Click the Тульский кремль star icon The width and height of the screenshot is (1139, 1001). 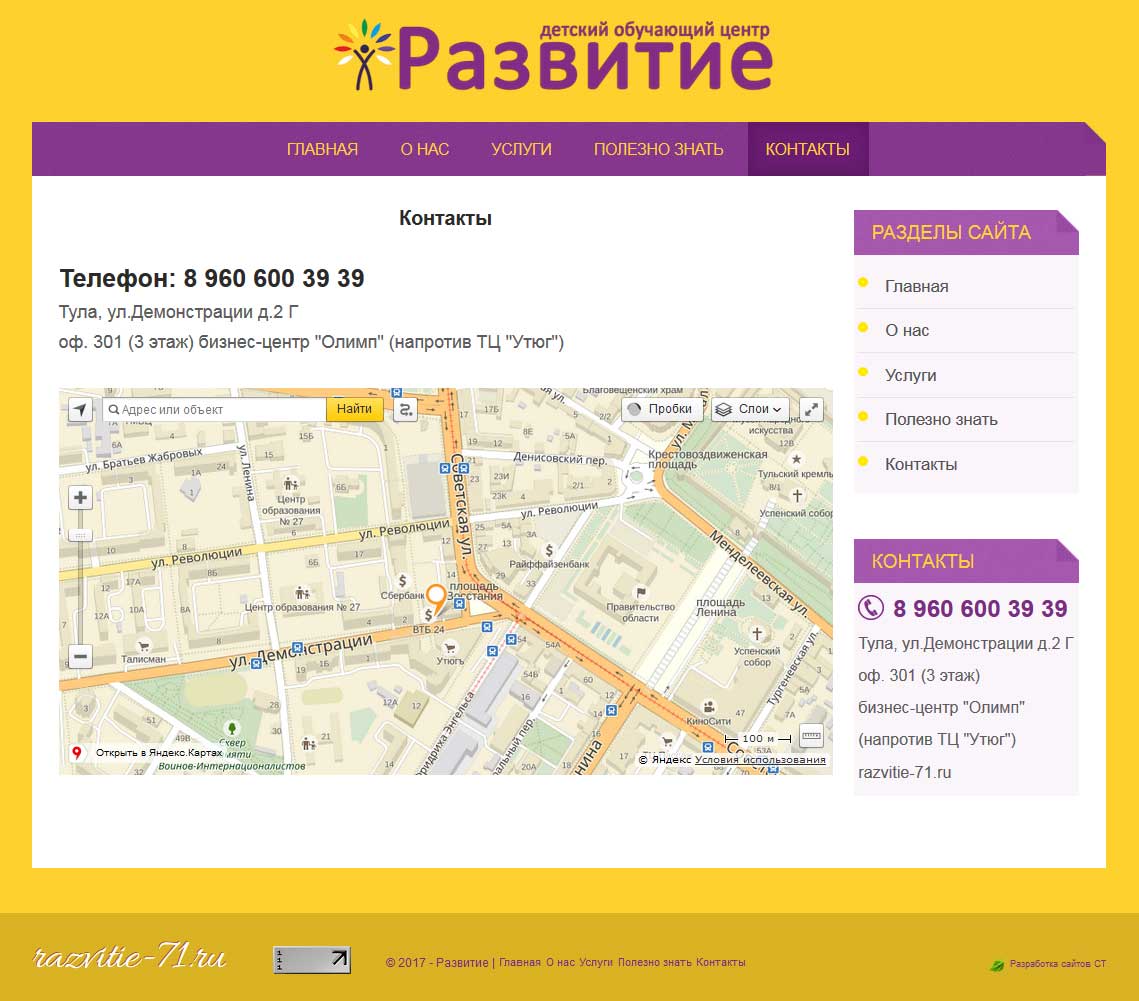[x=797, y=459]
